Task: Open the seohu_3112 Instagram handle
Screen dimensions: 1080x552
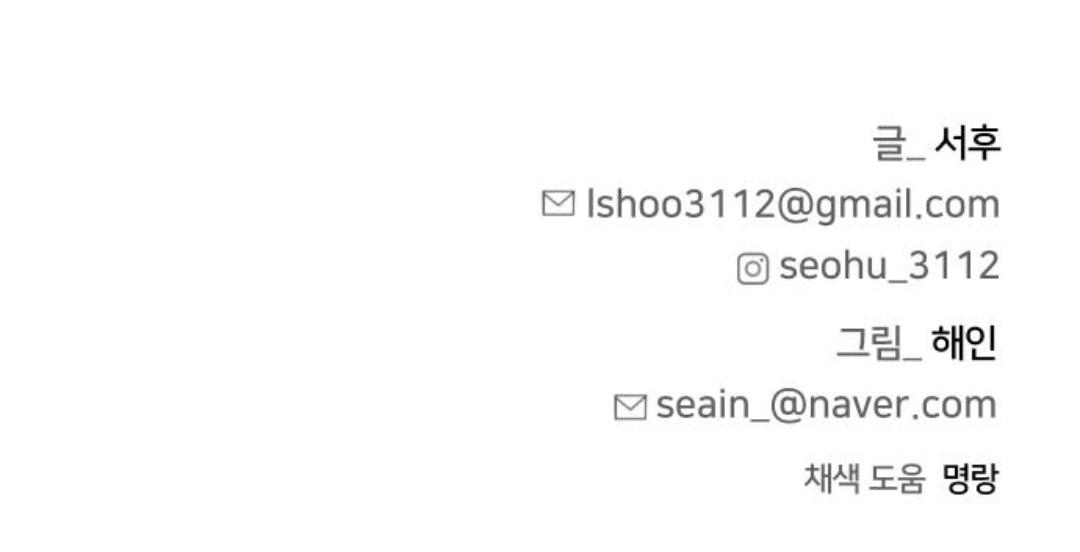Action: tap(889, 266)
